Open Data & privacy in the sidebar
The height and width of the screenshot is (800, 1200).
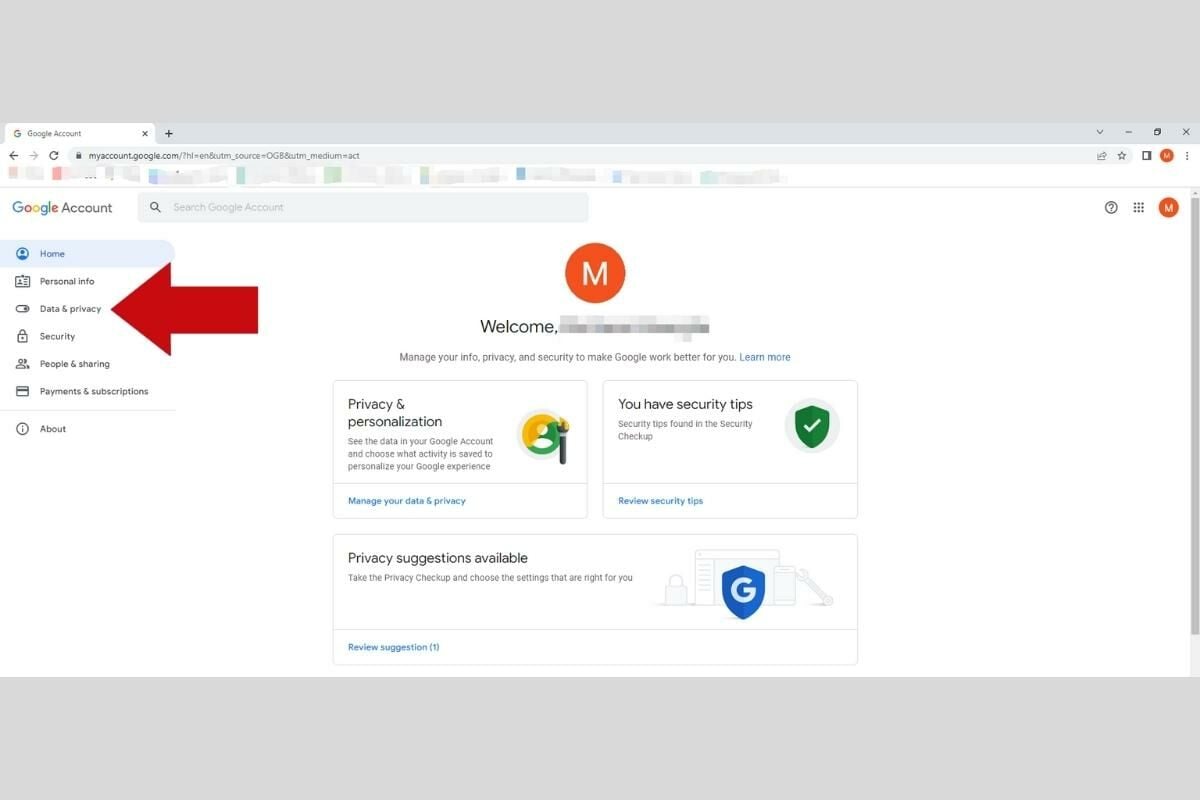pos(70,309)
